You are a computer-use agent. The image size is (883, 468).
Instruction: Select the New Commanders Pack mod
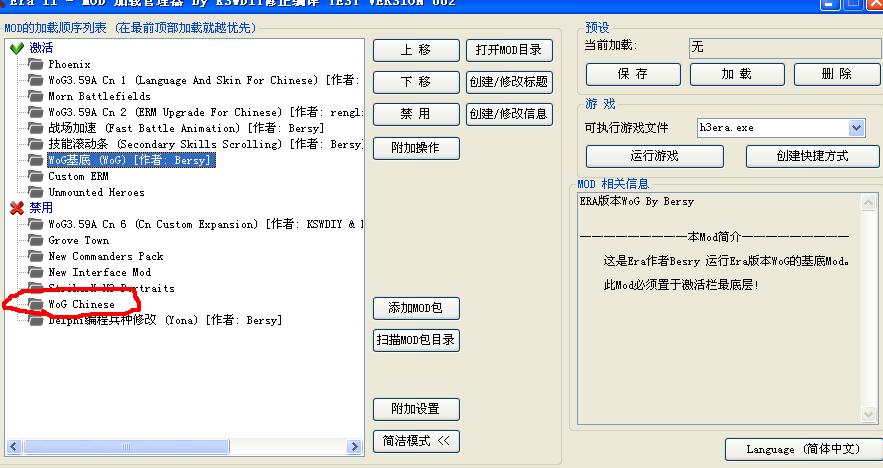coord(106,256)
